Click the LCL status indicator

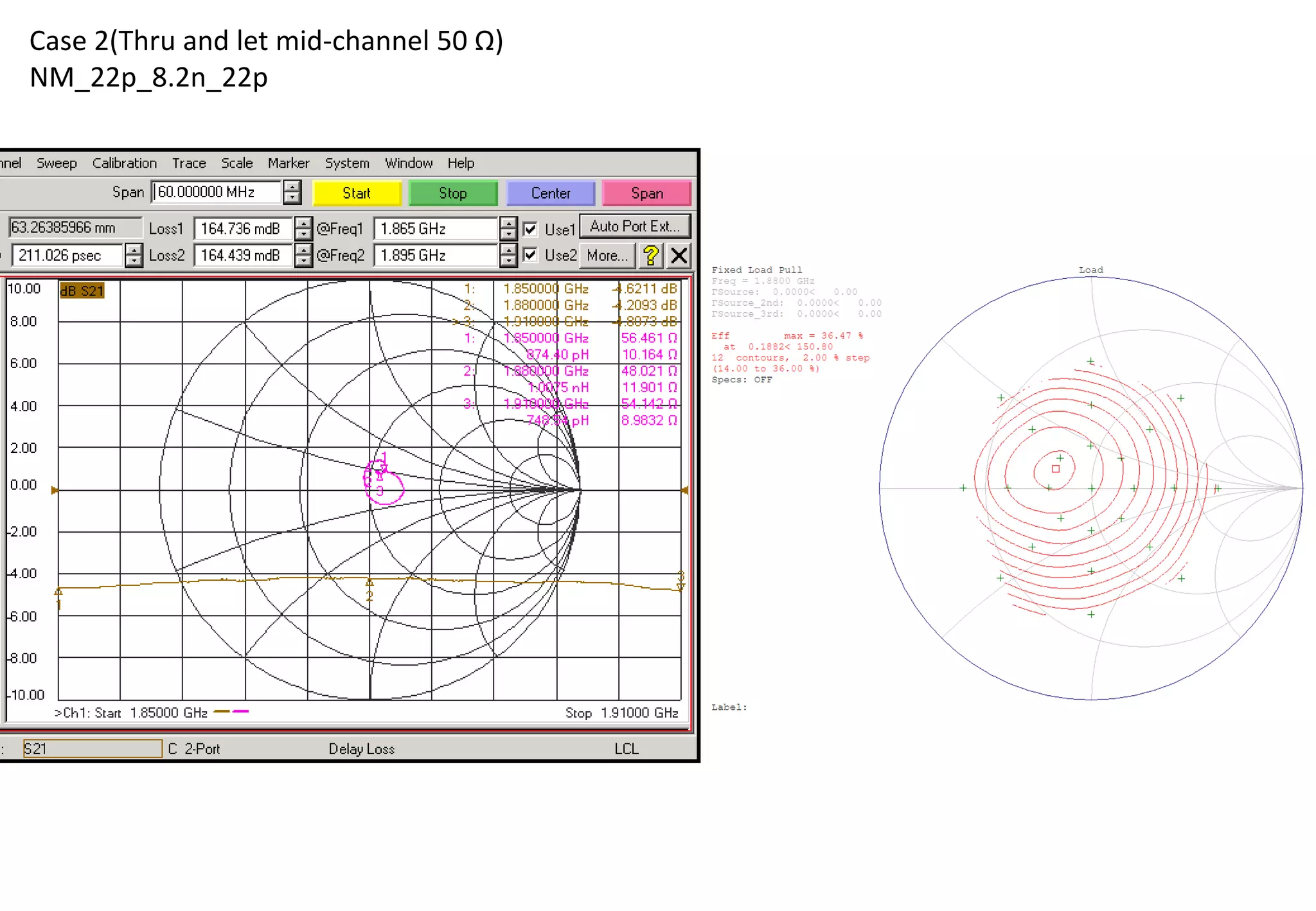coord(627,749)
